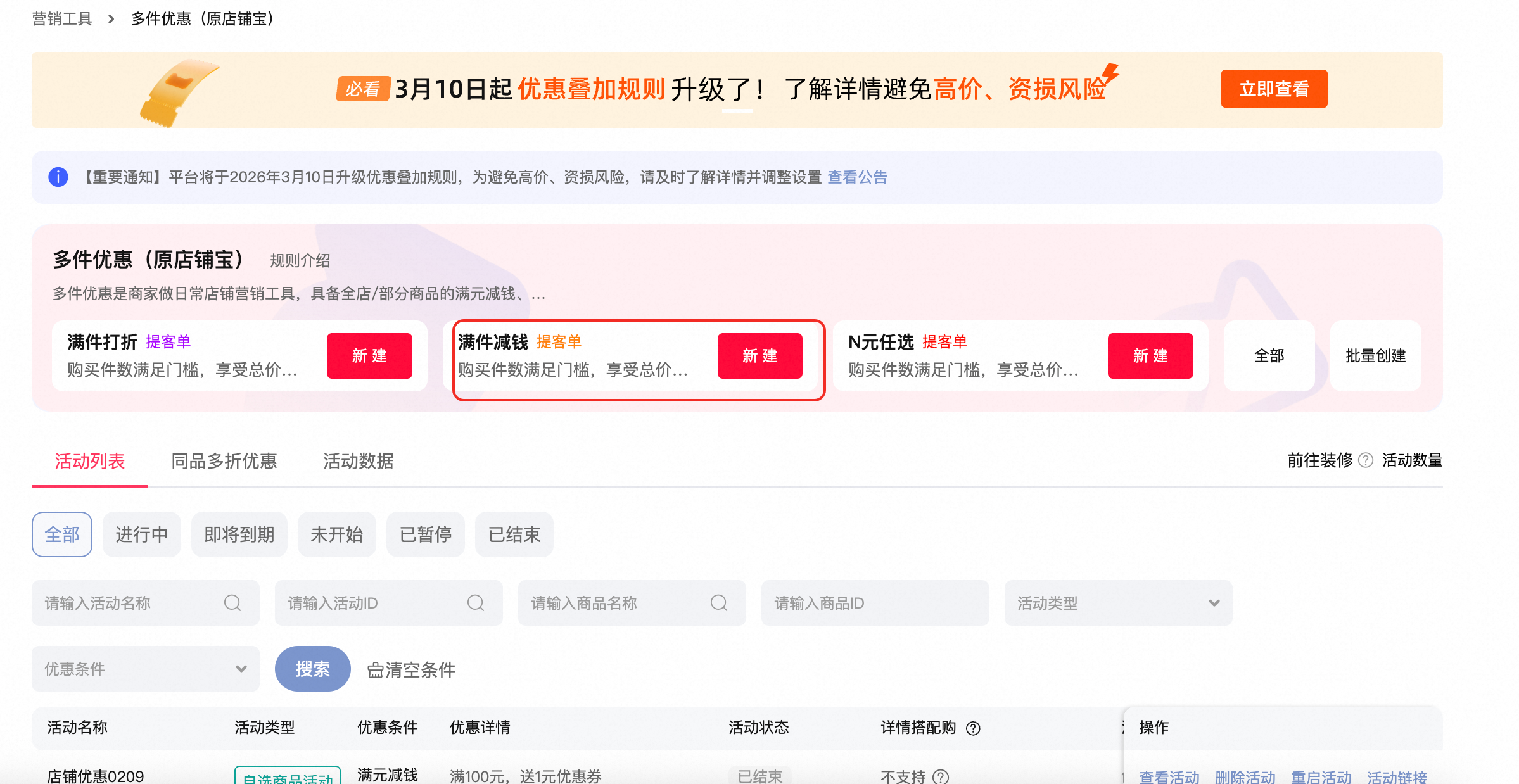Click help icon next to 不支持
The width and height of the screenshot is (1519, 784).
(941, 776)
